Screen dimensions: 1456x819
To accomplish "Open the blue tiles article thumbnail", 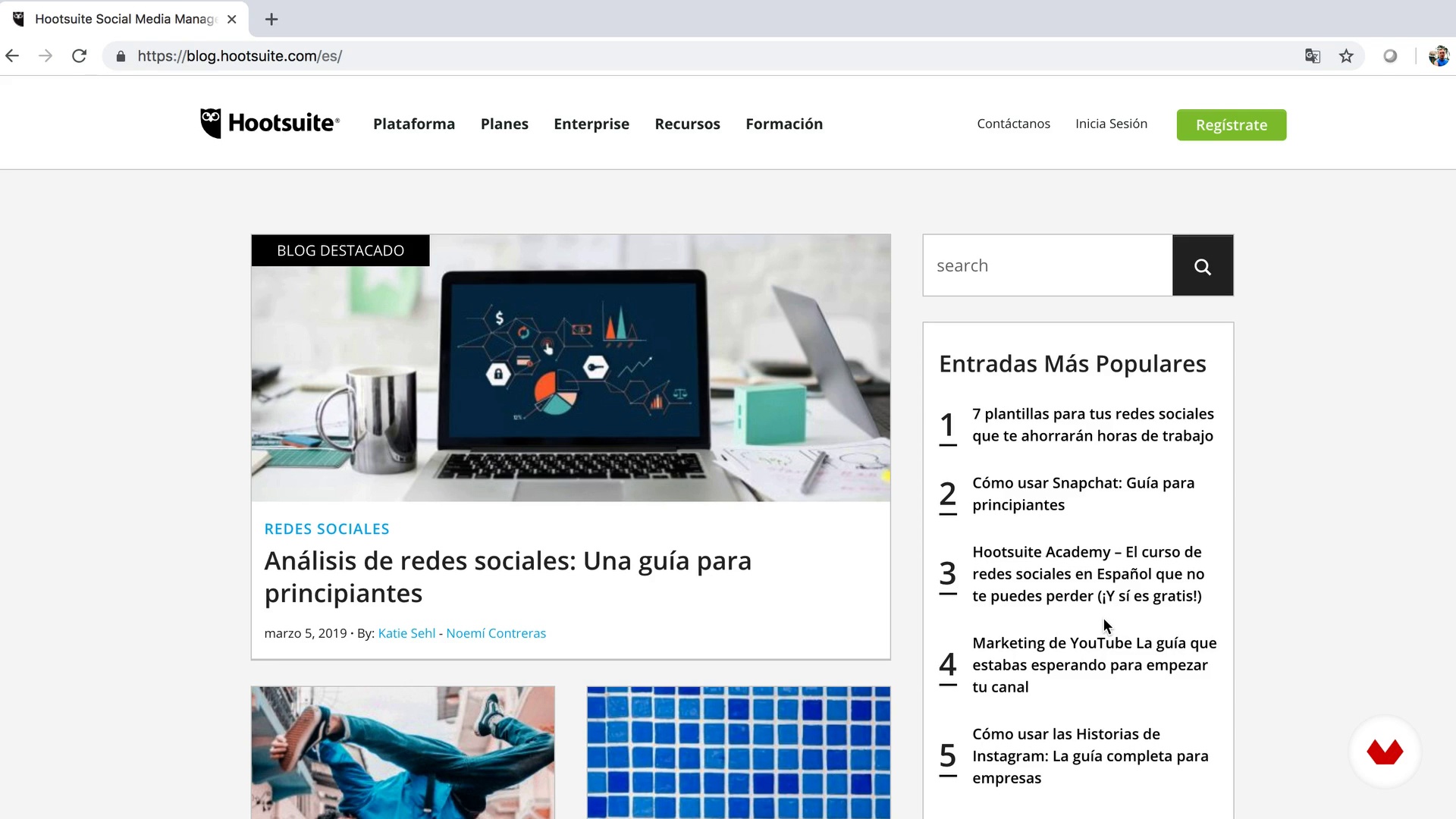I will (x=739, y=752).
